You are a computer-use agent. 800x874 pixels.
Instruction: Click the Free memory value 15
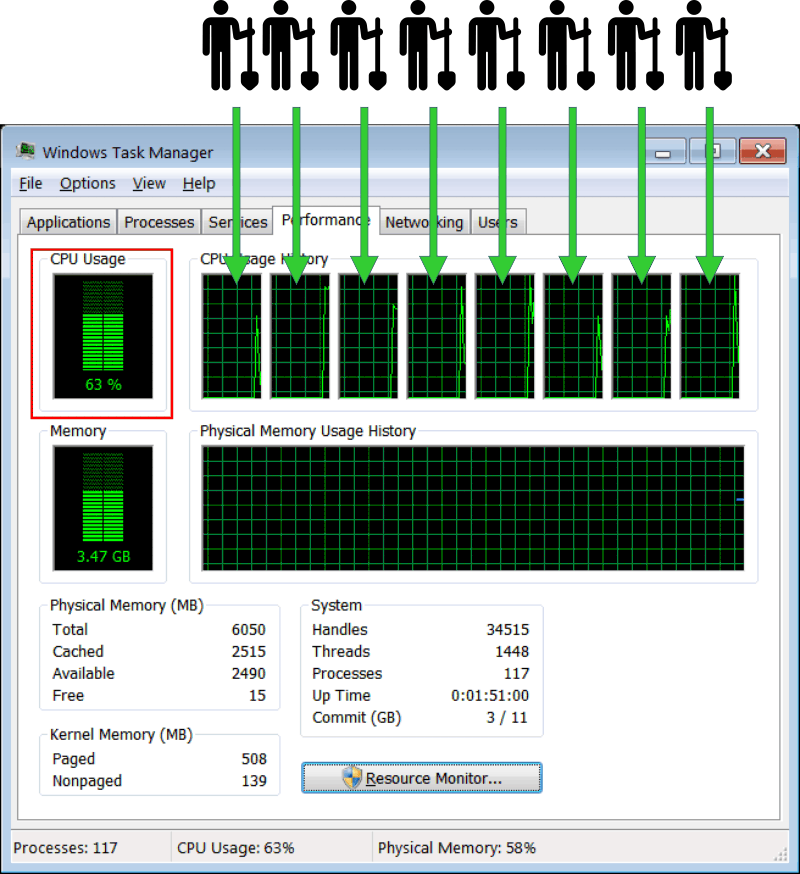click(257, 696)
